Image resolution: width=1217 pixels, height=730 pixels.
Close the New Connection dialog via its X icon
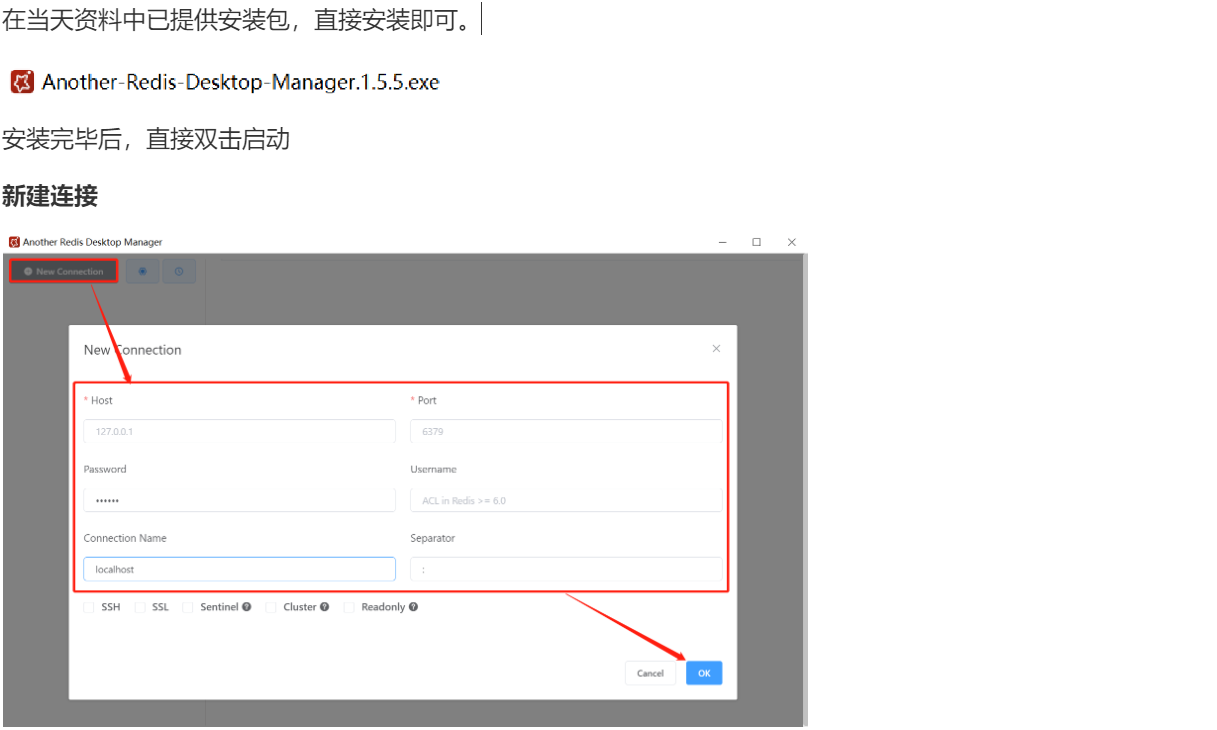[716, 348]
